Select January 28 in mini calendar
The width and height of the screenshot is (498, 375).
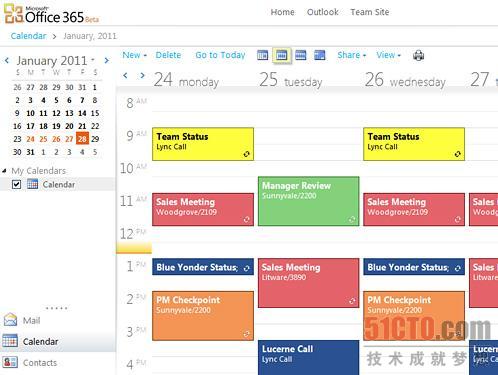82,139
